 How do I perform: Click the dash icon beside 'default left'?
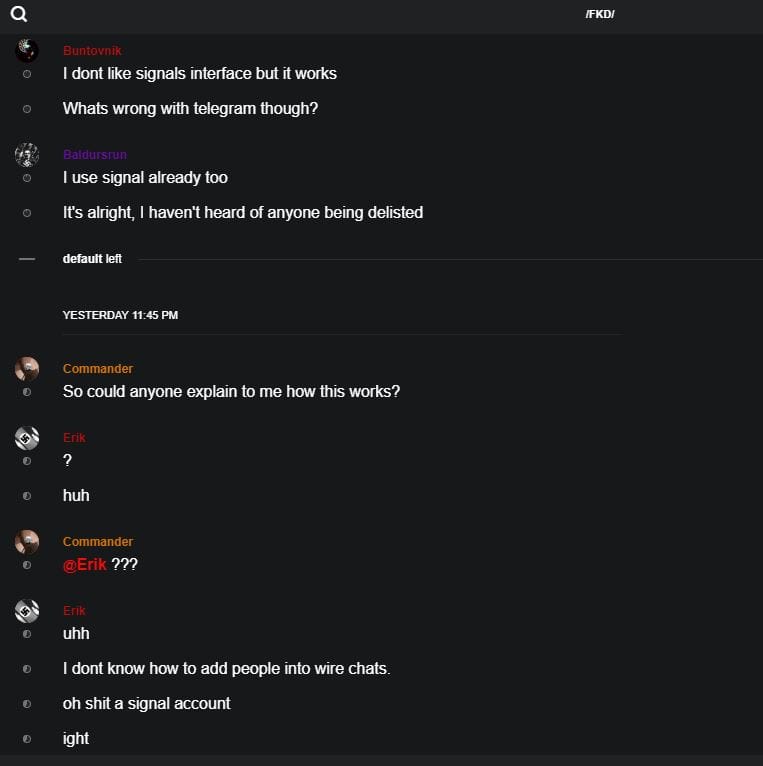pos(27,259)
